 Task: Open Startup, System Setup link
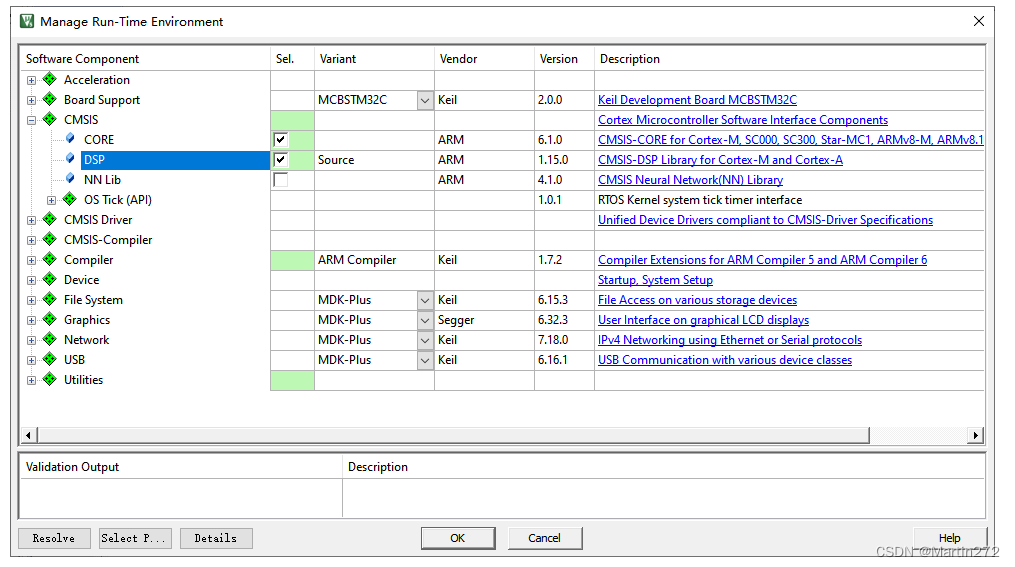(655, 280)
